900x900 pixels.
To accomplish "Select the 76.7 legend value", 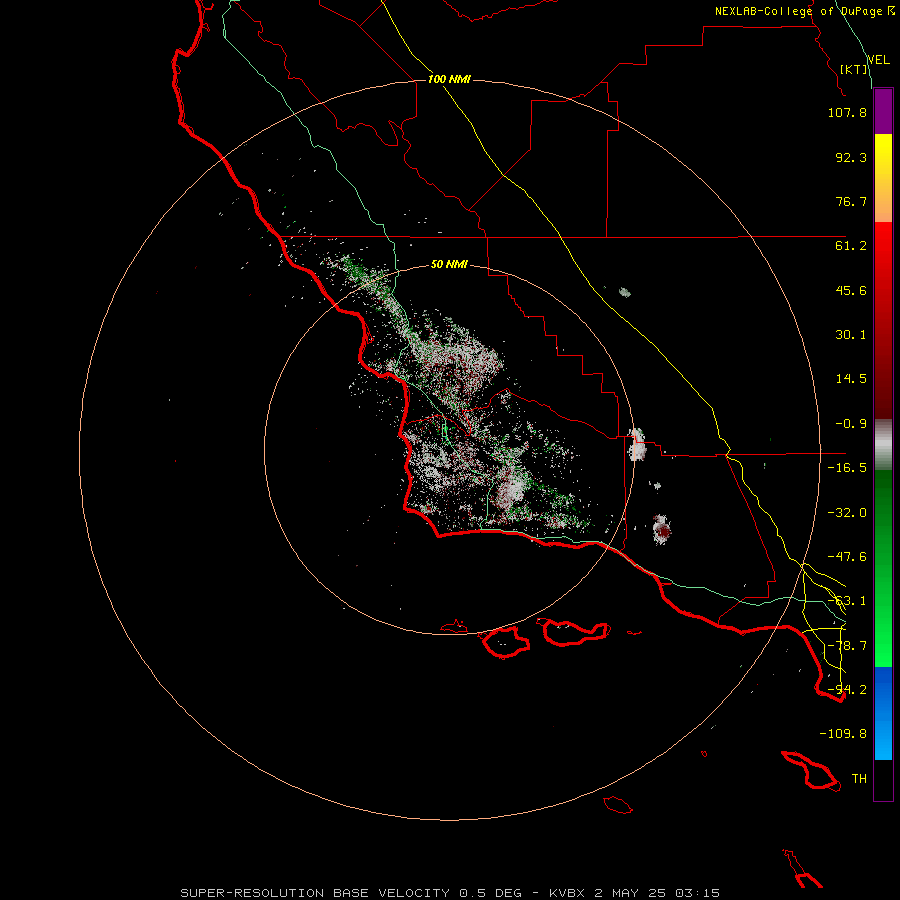I will (851, 201).
